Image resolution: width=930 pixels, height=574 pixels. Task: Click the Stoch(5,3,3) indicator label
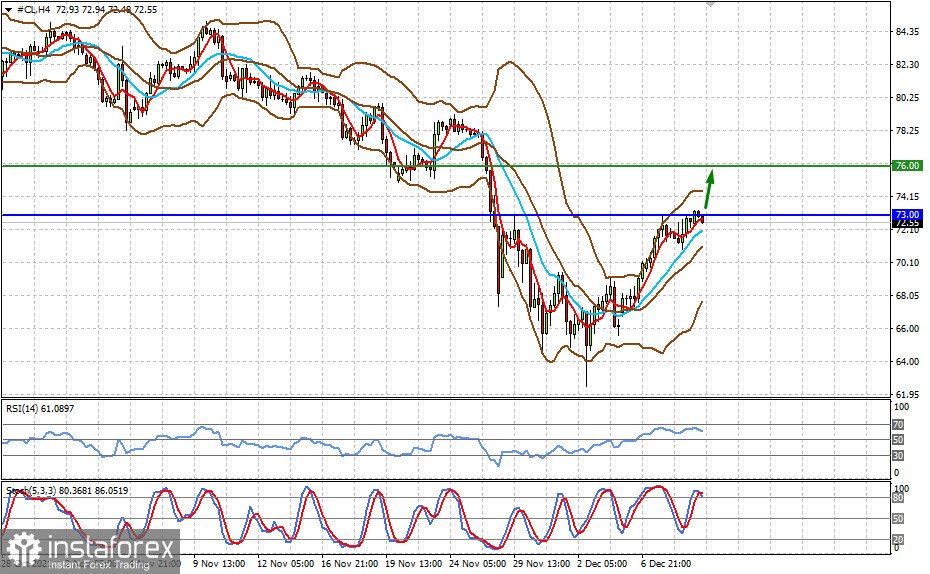tap(66, 490)
